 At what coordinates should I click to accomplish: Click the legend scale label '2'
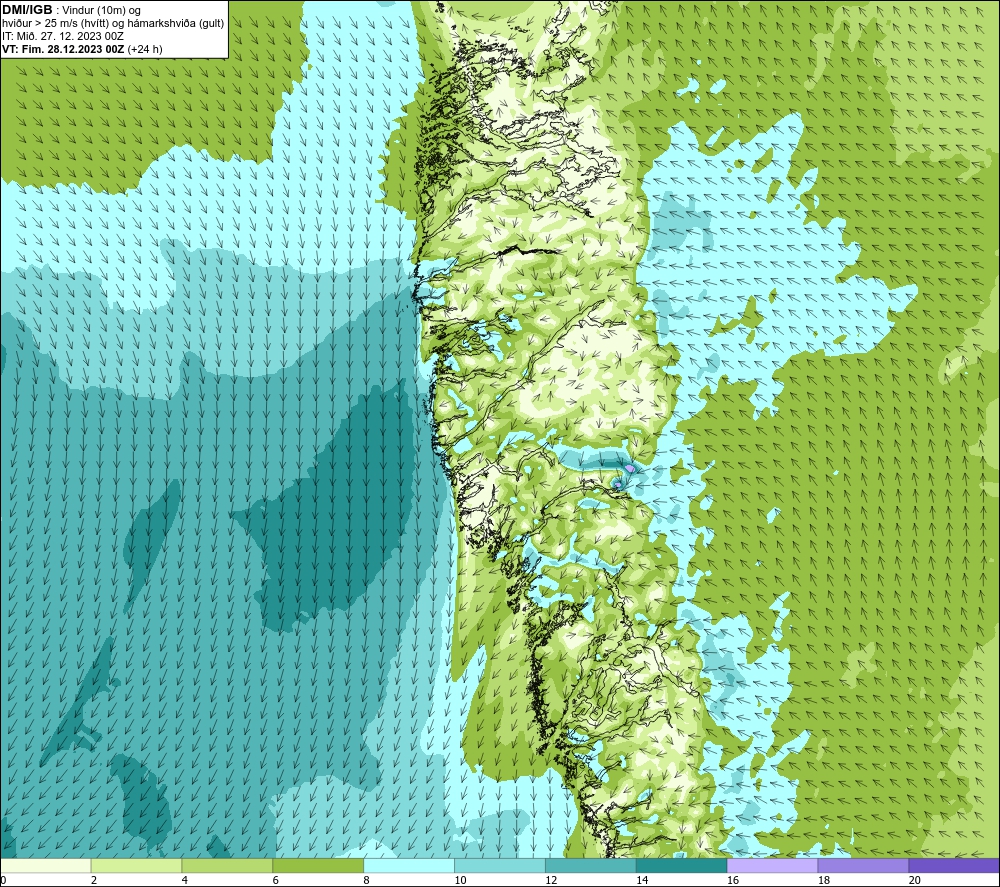(x=94, y=880)
